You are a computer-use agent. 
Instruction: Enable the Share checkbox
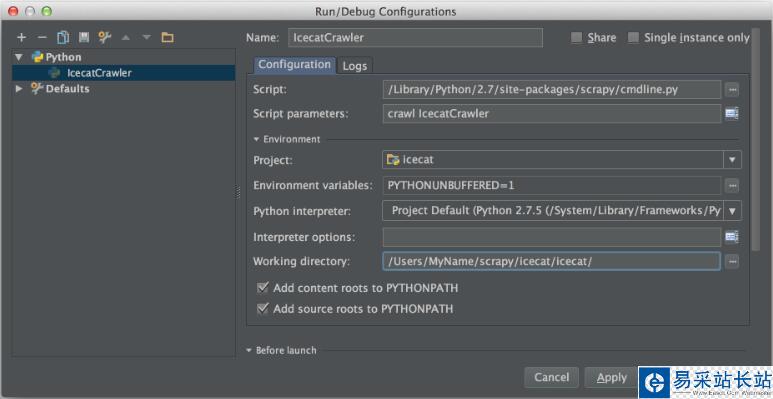pyautogui.click(x=576, y=38)
